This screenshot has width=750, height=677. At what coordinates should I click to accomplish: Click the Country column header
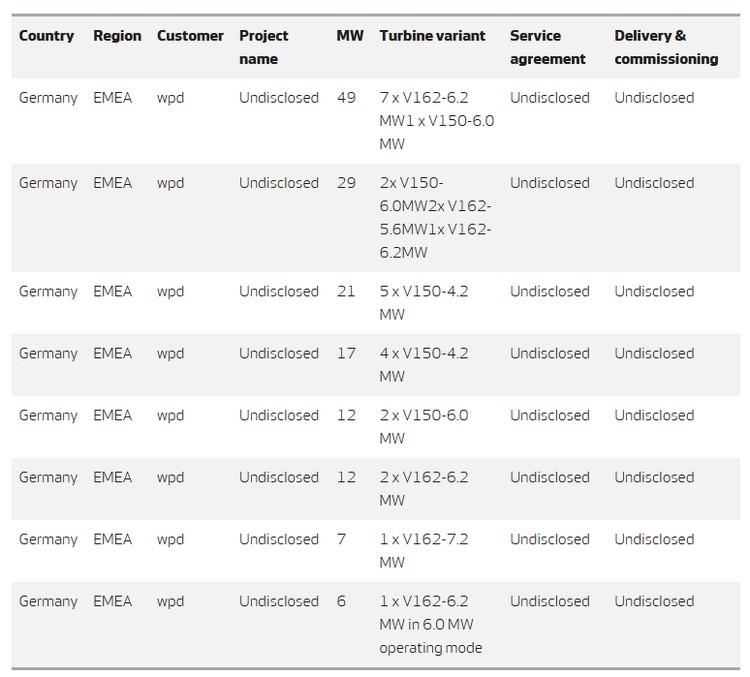click(x=46, y=36)
